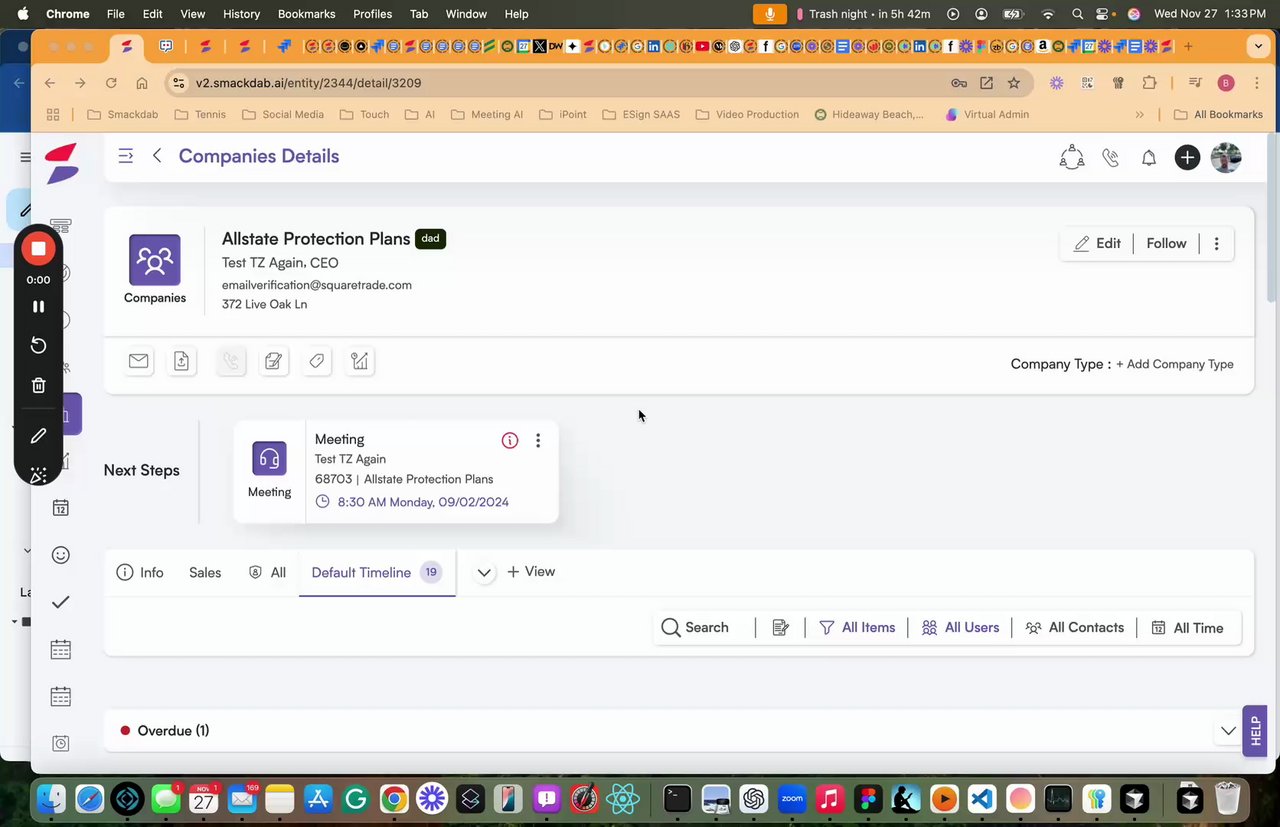Viewport: 1280px width, 827px height.
Task: Open the Virtual Admin bookmark
Action: pos(987,114)
